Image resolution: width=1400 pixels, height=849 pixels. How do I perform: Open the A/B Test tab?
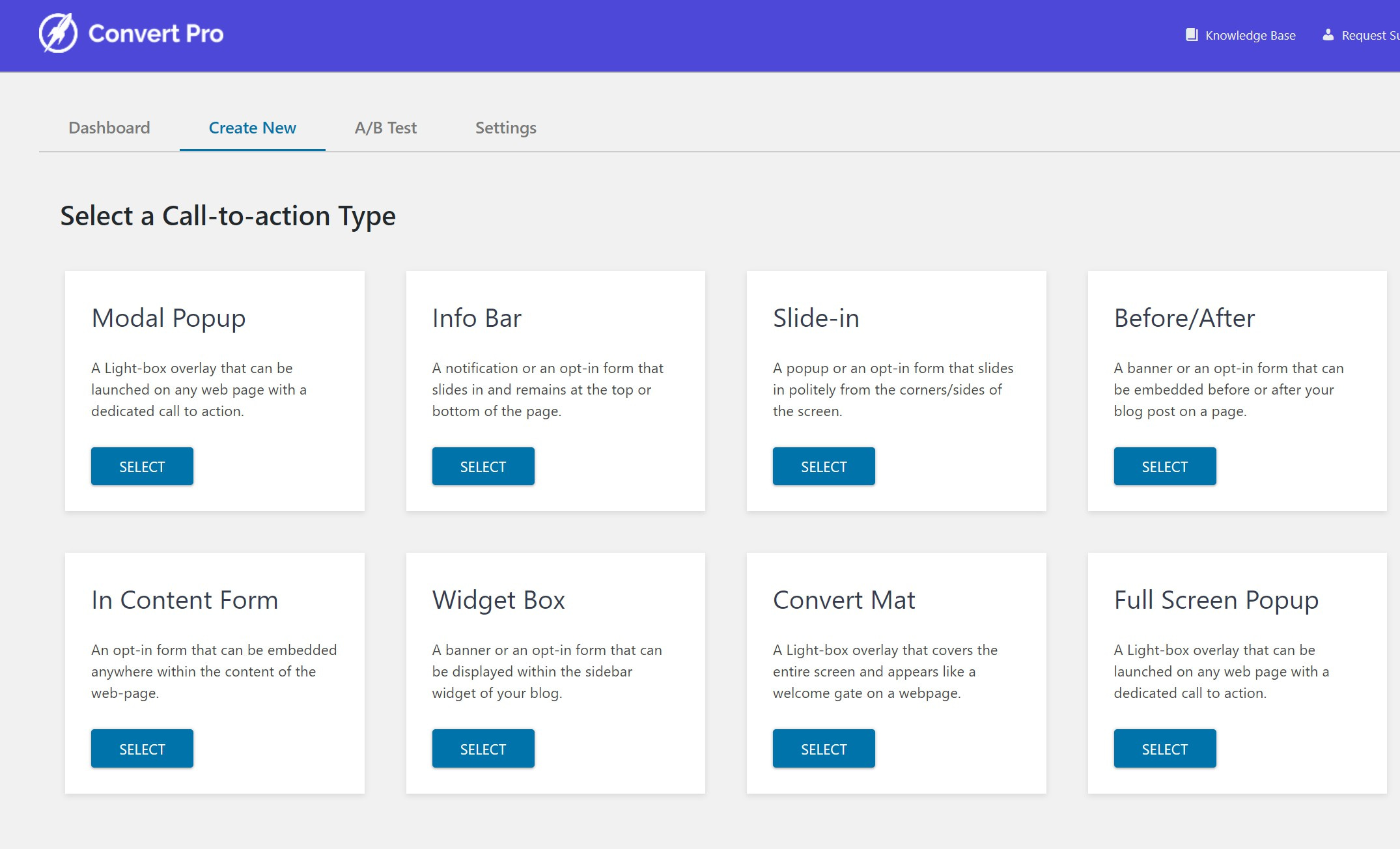(385, 128)
